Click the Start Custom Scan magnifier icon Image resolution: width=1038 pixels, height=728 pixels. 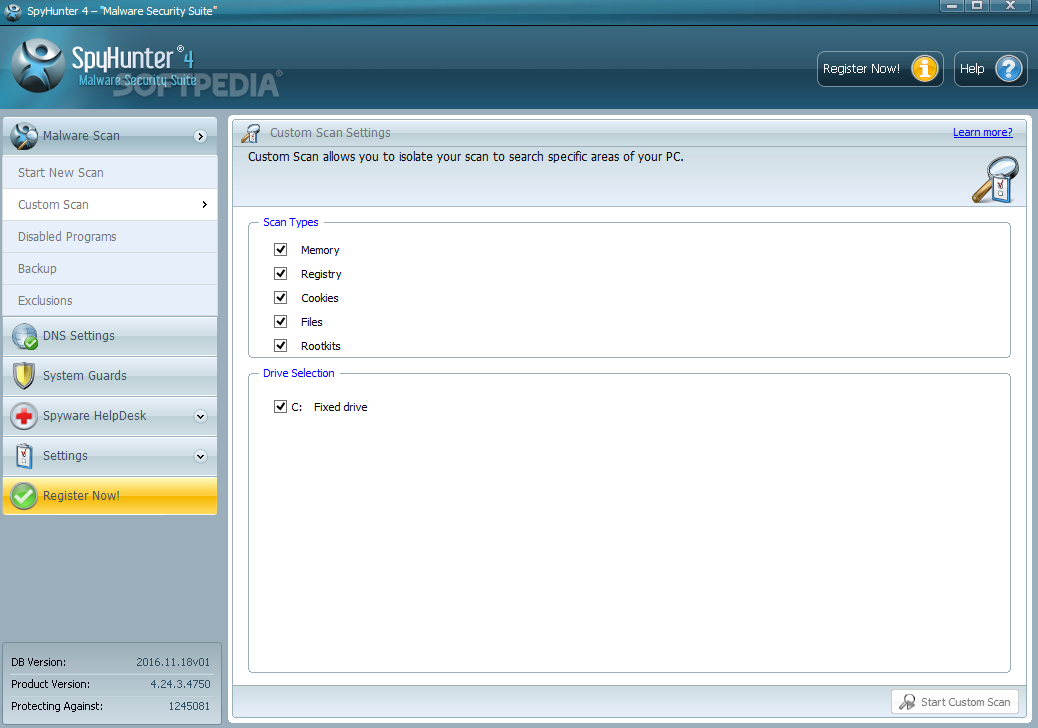click(907, 702)
